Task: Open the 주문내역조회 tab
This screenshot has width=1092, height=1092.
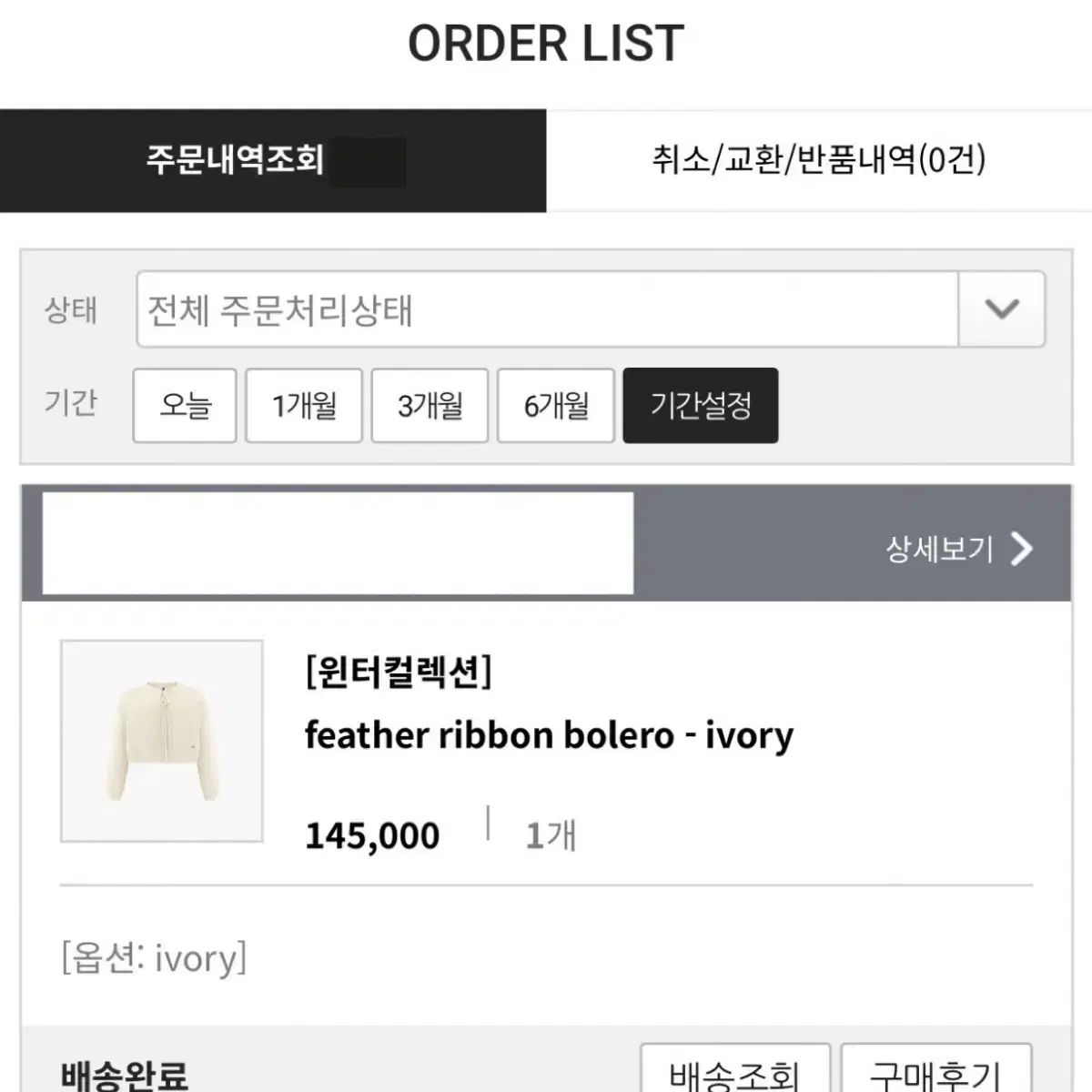Action: [273, 161]
